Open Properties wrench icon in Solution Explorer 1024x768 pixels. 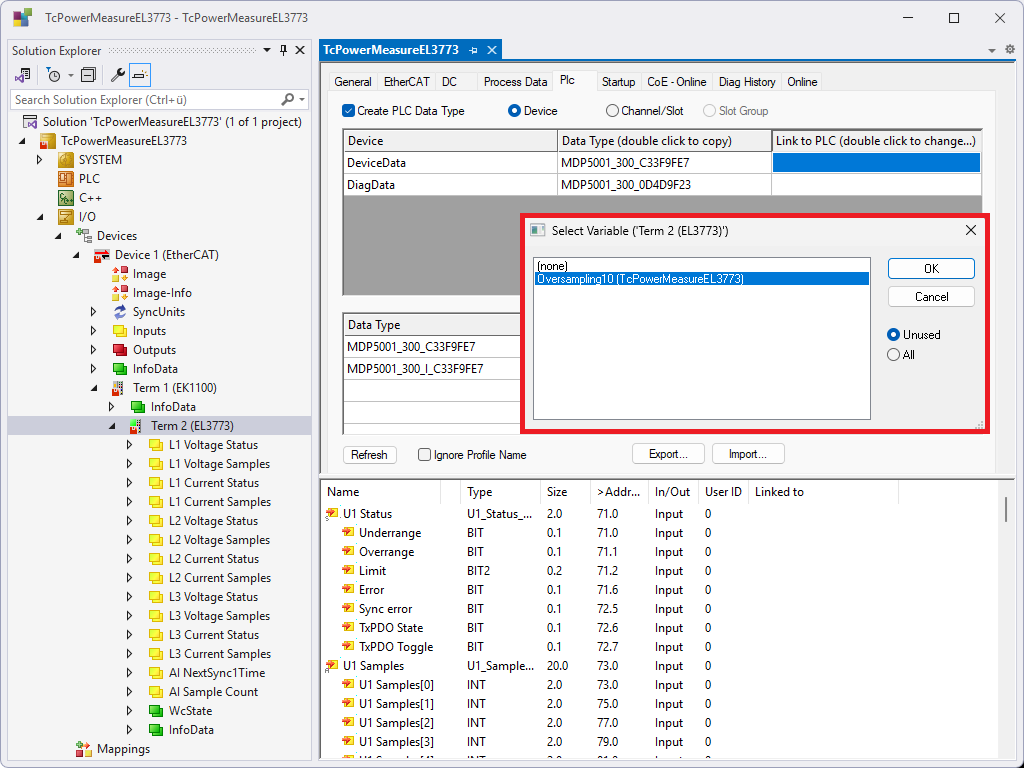[x=118, y=75]
